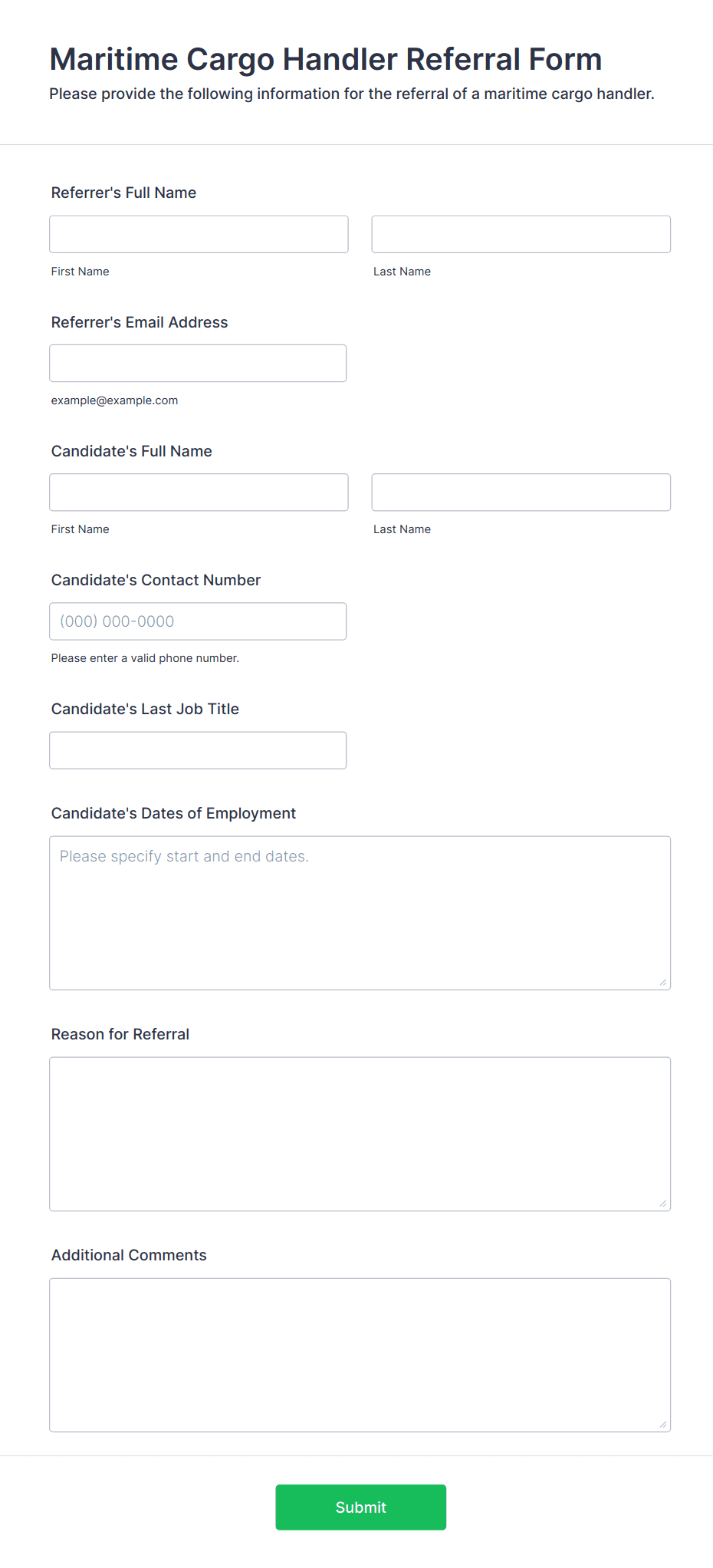Click the Candidate's Contact Number field
Image resolution: width=713 pixels, height=1568 pixels.
[x=198, y=621]
